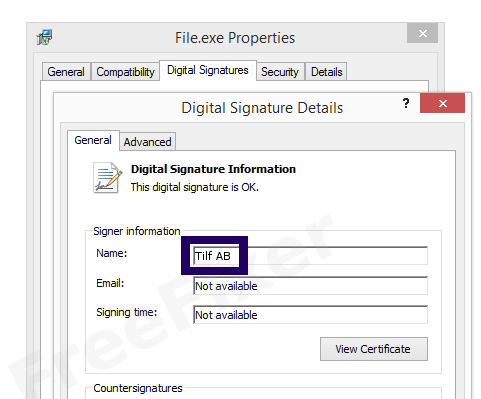
Task: Switch to the Details tab
Action: [326, 72]
